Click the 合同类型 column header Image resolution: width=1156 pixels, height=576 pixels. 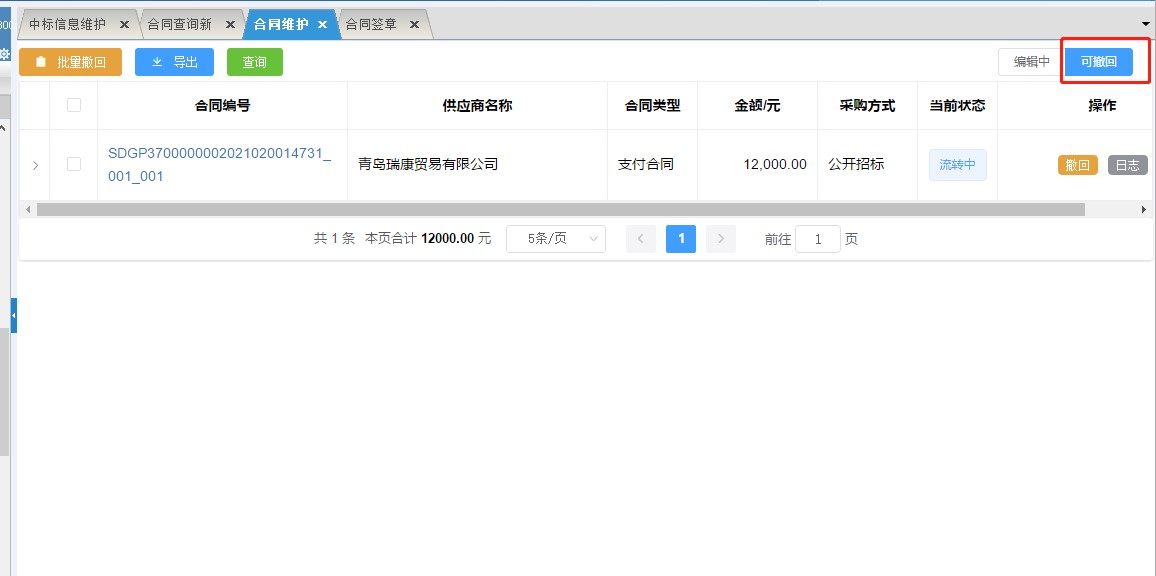[652, 105]
